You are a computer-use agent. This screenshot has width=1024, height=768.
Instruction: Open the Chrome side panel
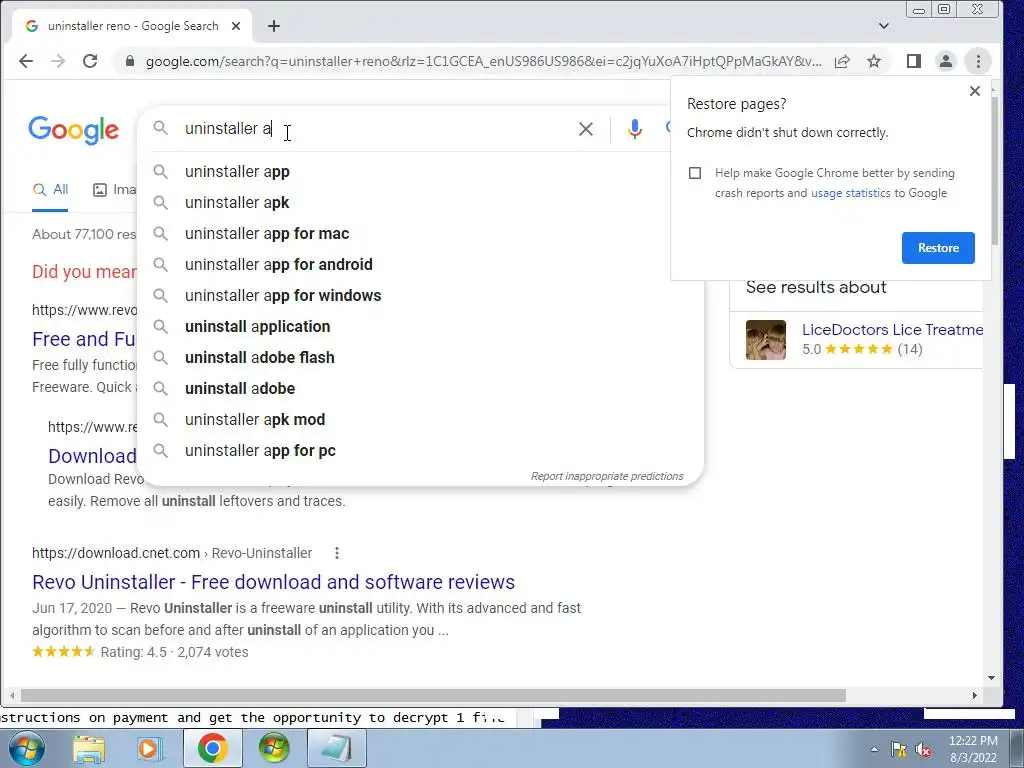[x=914, y=61]
